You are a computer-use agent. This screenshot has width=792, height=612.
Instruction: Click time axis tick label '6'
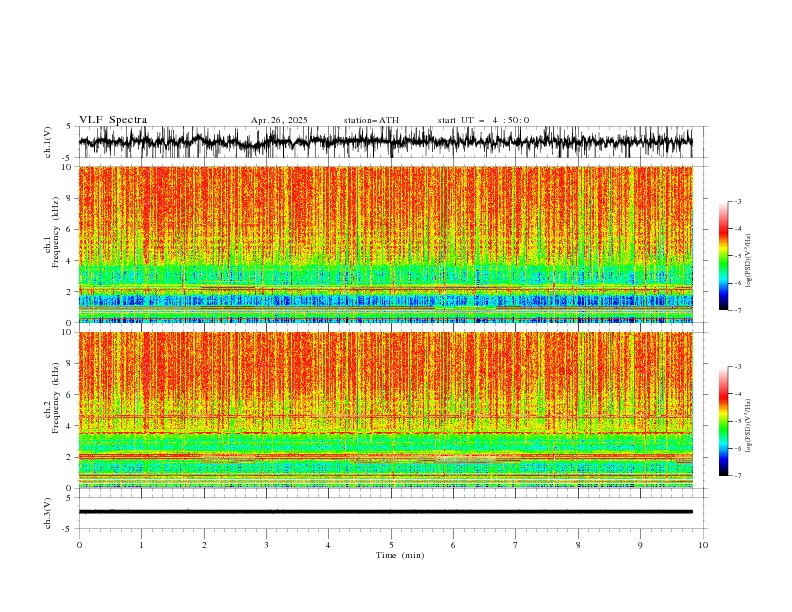click(x=453, y=545)
